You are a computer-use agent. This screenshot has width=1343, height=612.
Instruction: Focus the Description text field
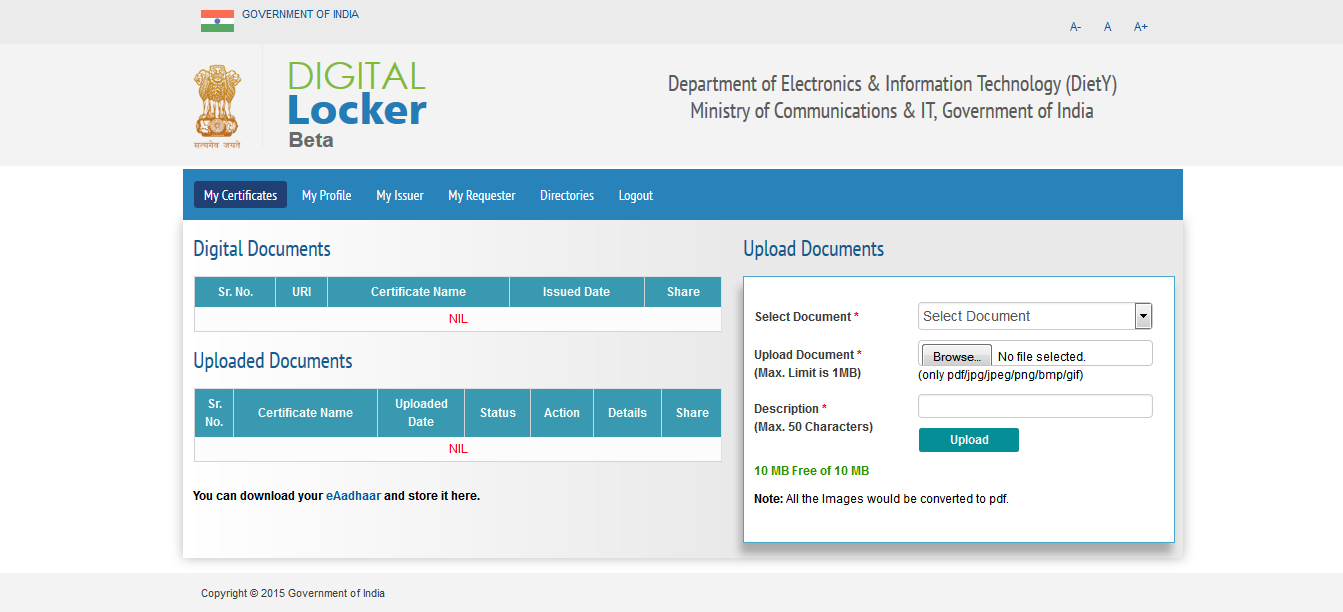point(1035,406)
